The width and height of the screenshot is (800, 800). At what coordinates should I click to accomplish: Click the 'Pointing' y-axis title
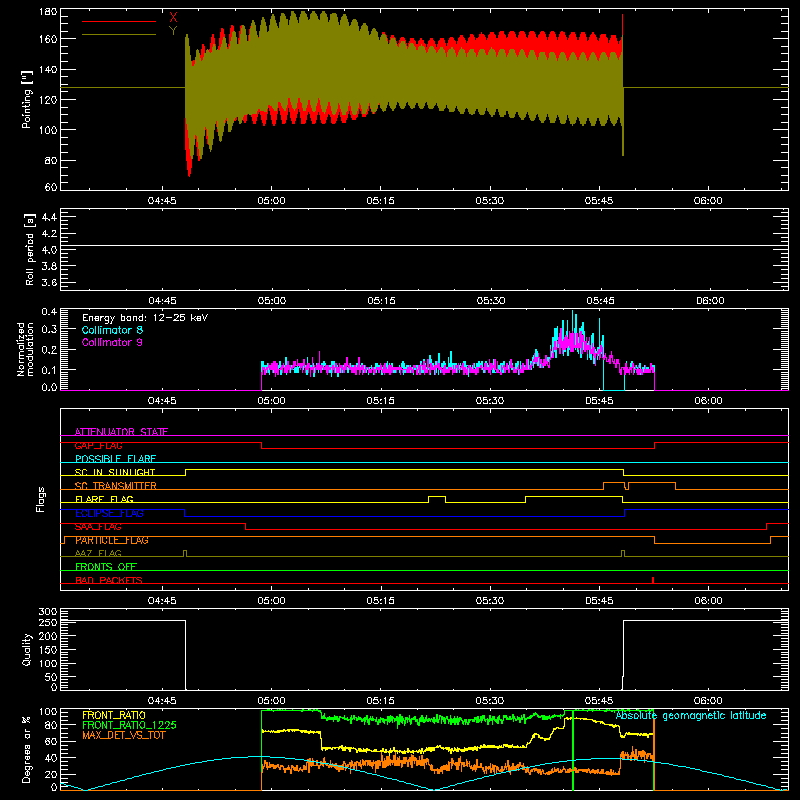(27, 99)
